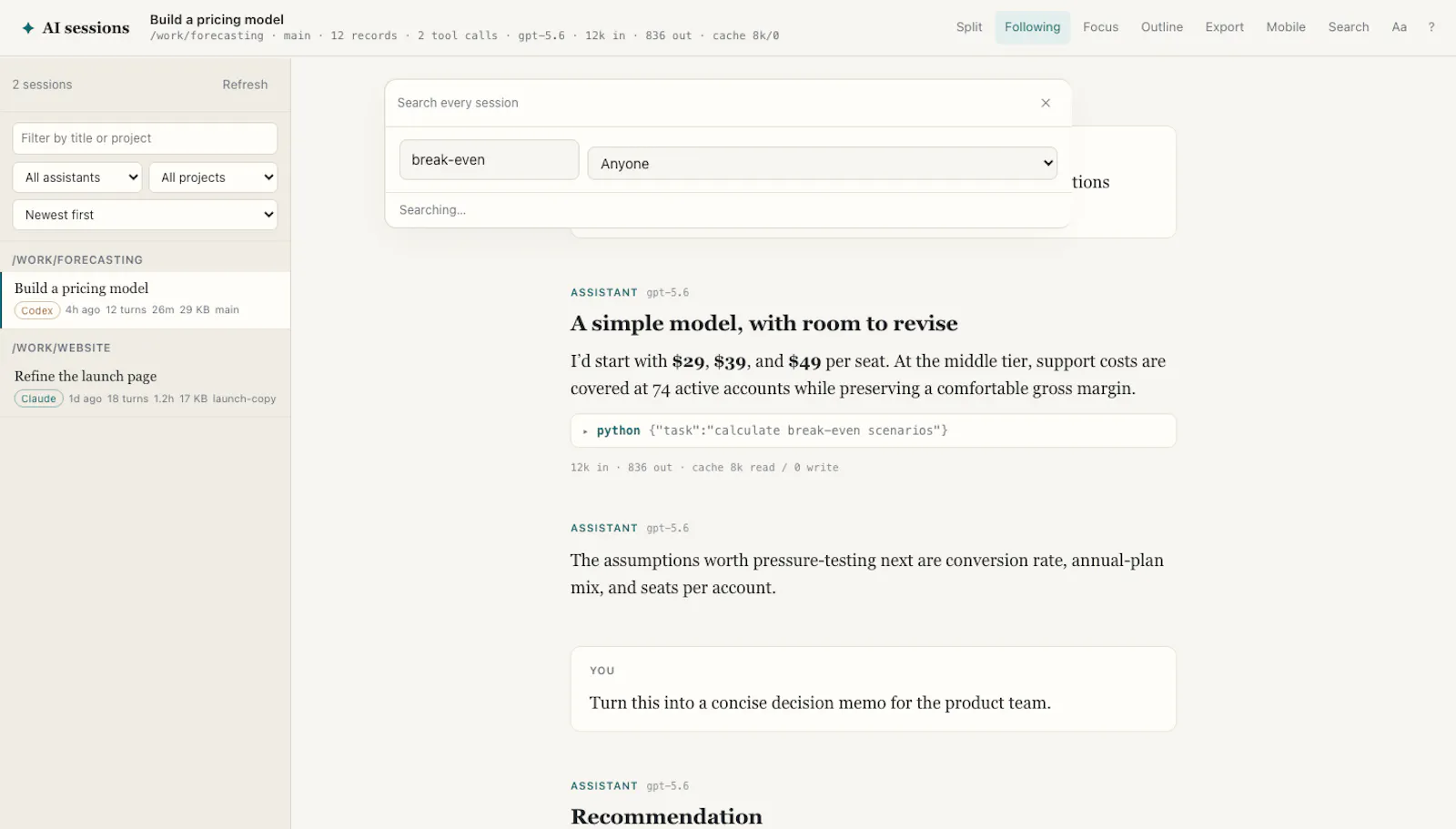Click the Recommendation heading

tap(666, 816)
